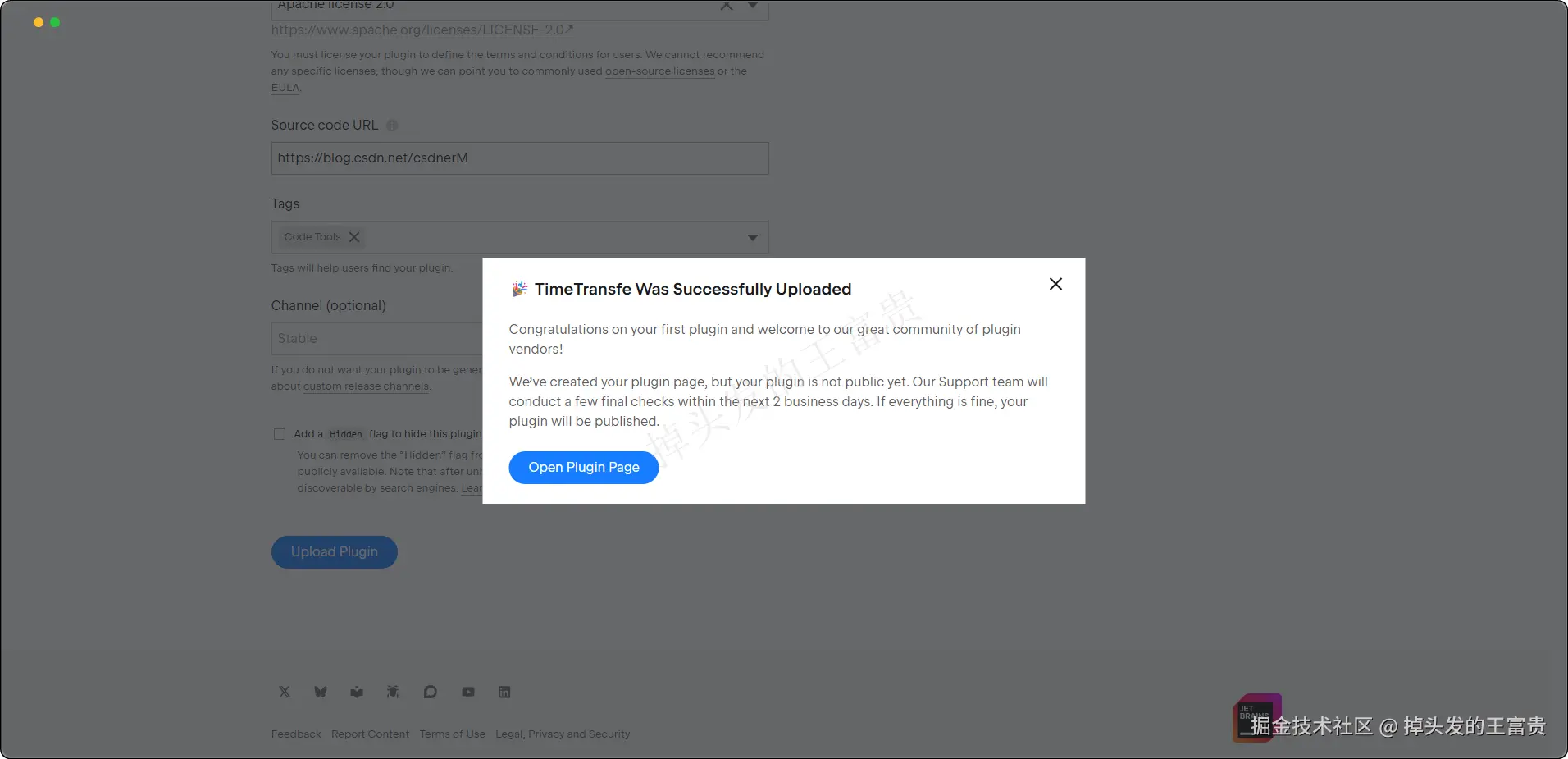Image resolution: width=1568 pixels, height=759 pixels.
Task: Open the Terms of Use link
Action: click(452, 734)
